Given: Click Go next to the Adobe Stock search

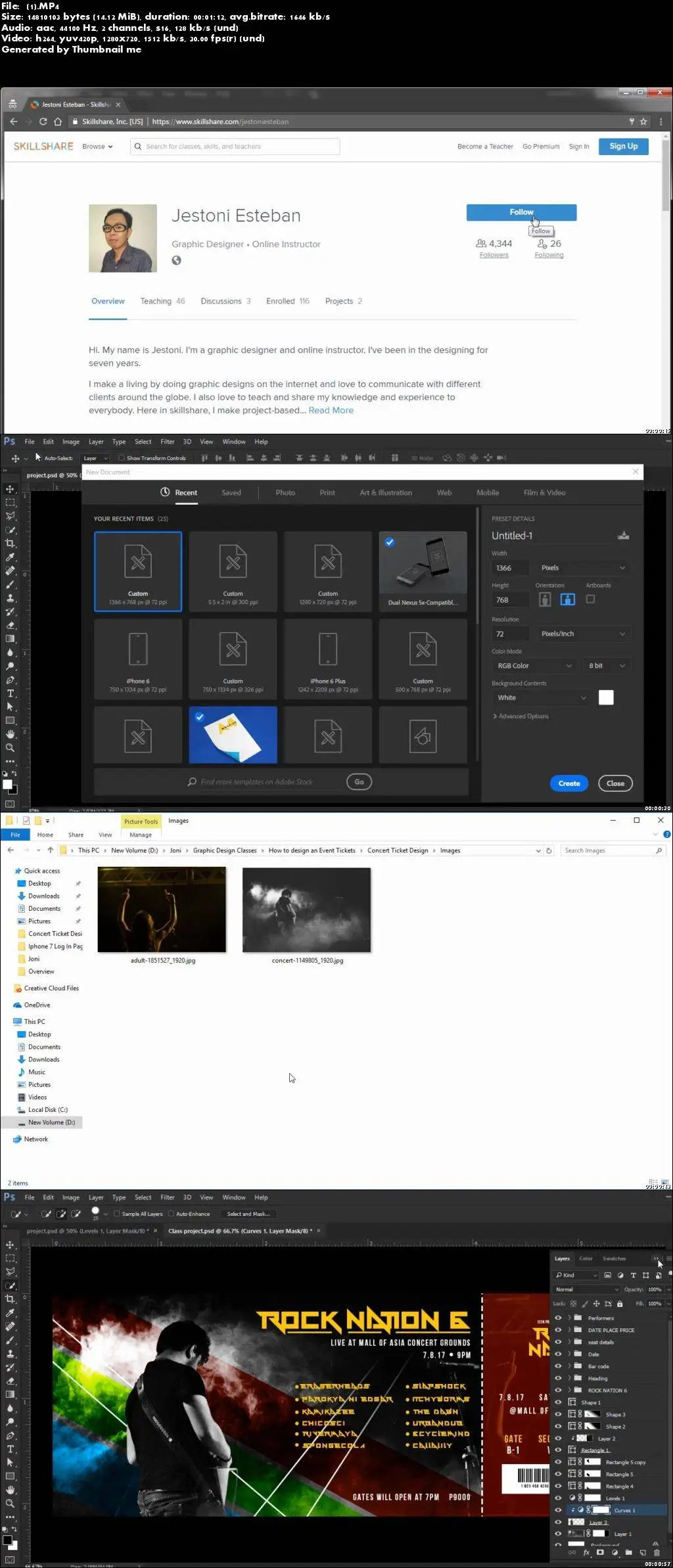Looking at the screenshot, I should pos(359,782).
